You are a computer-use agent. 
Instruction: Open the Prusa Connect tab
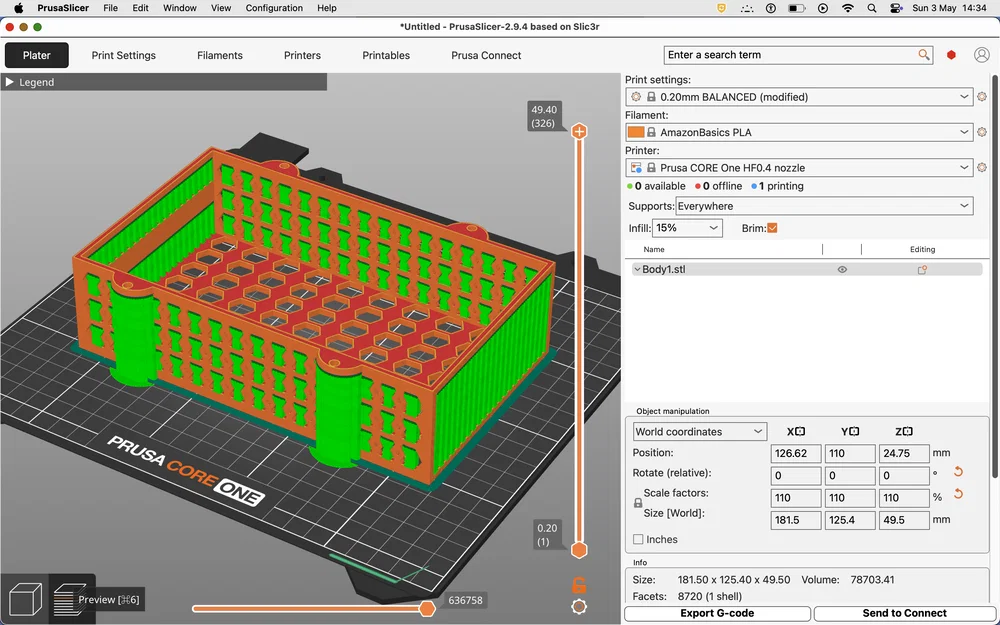tap(486, 55)
